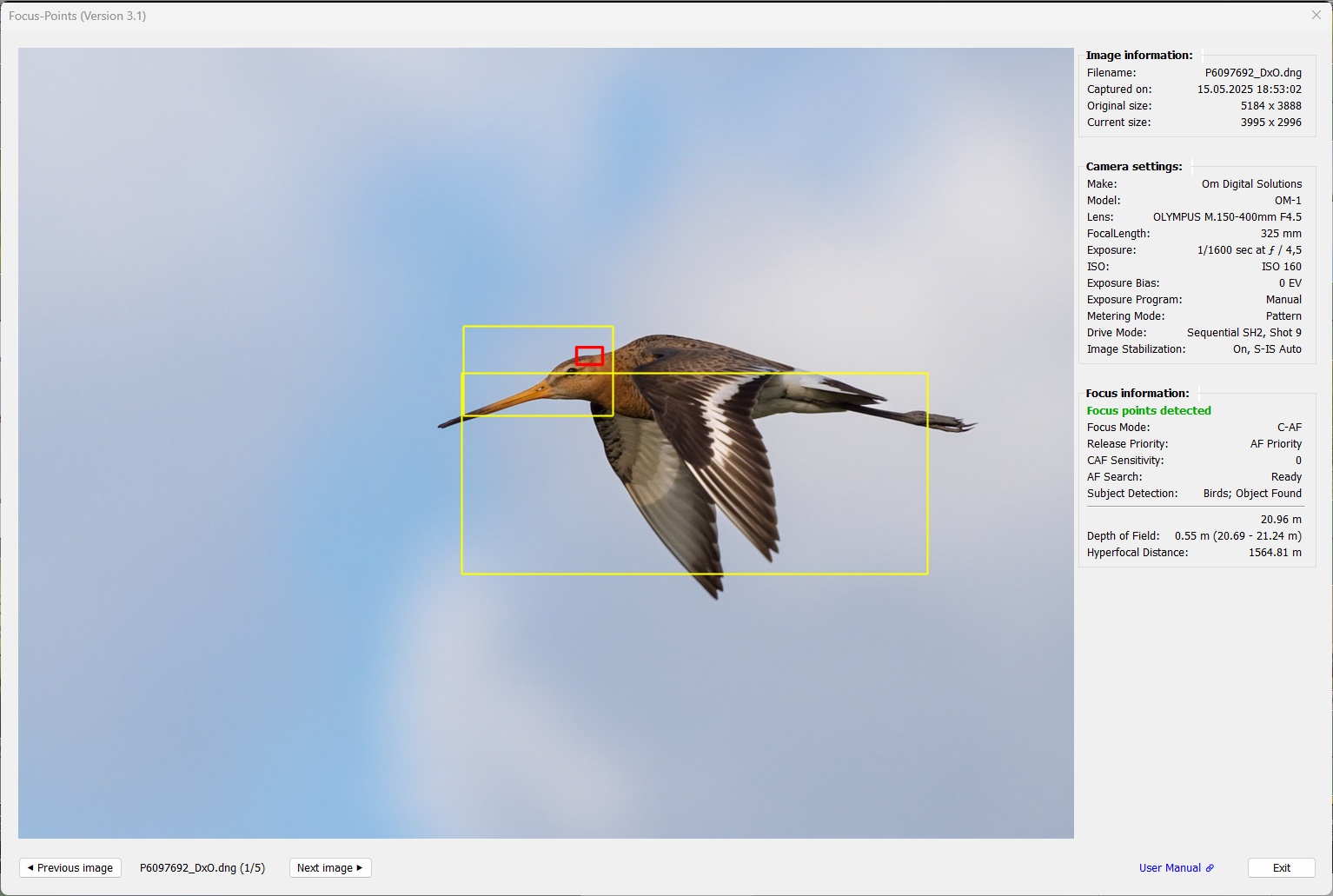
Task: Click the bird's eye in the photo
Action: point(572,370)
